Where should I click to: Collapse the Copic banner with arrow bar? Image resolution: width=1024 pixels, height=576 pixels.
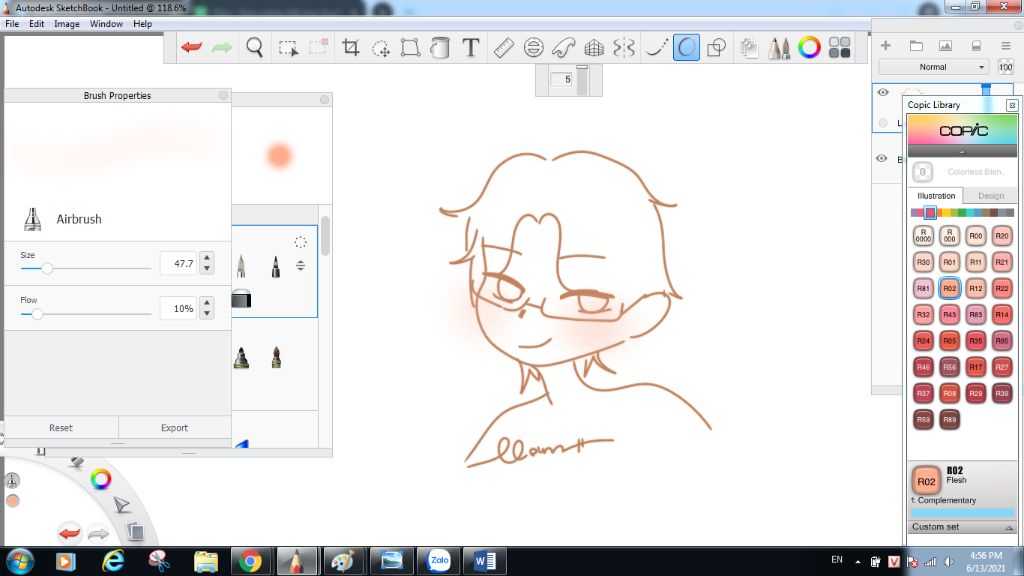(962, 151)
